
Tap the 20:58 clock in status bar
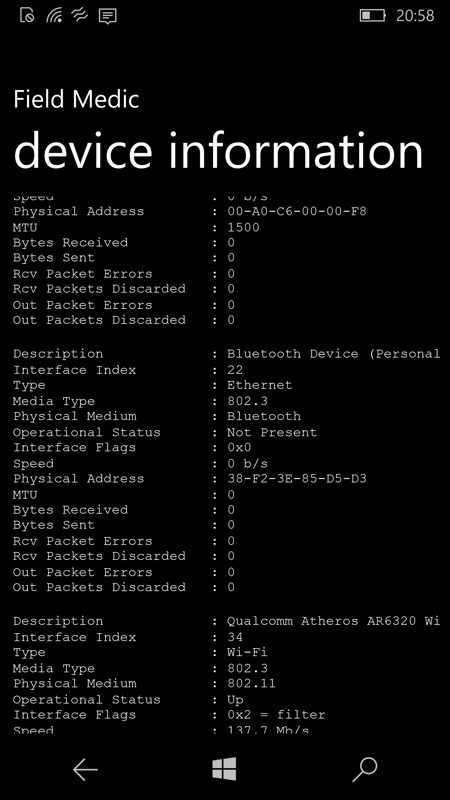pyautogui.click(x=415, y=16)
